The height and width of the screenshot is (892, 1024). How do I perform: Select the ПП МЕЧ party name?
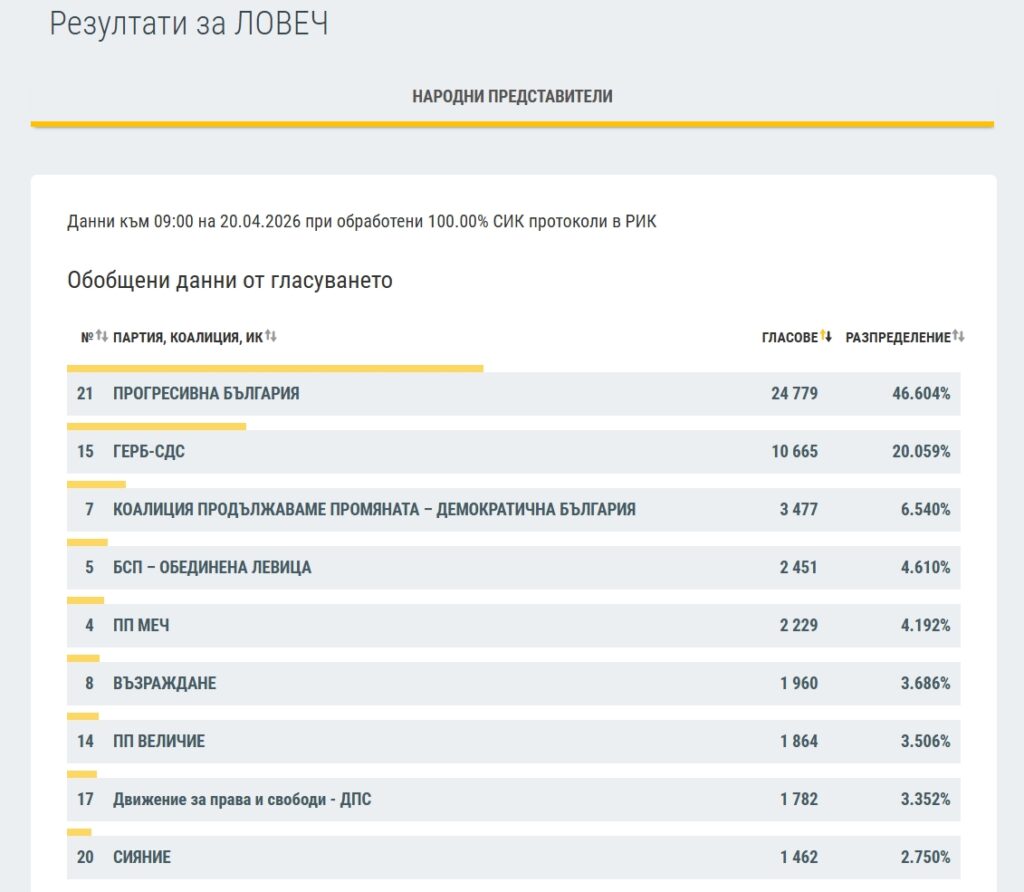142,626
